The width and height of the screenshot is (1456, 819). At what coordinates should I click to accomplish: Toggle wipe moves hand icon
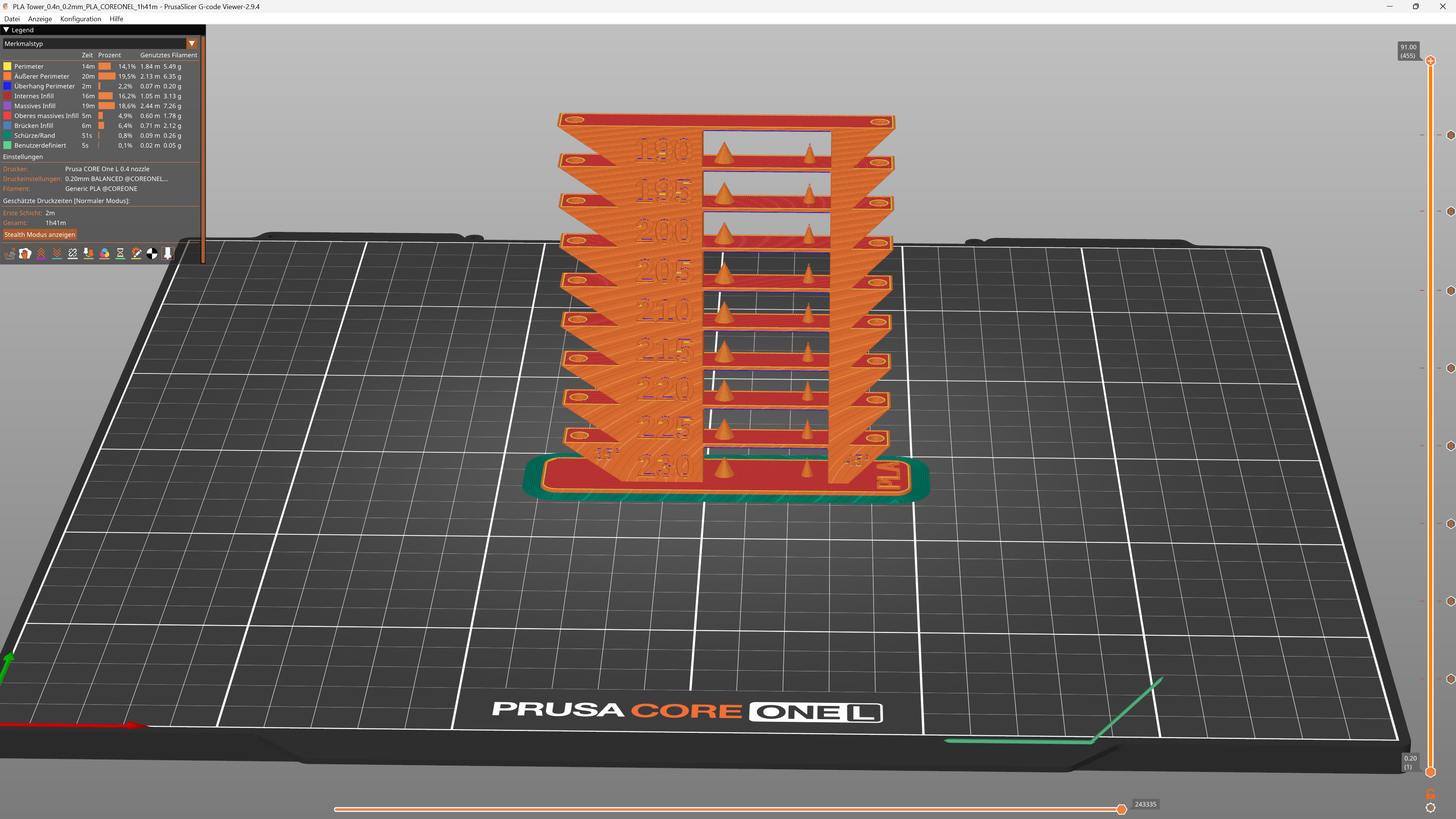[x=25, y=254]
